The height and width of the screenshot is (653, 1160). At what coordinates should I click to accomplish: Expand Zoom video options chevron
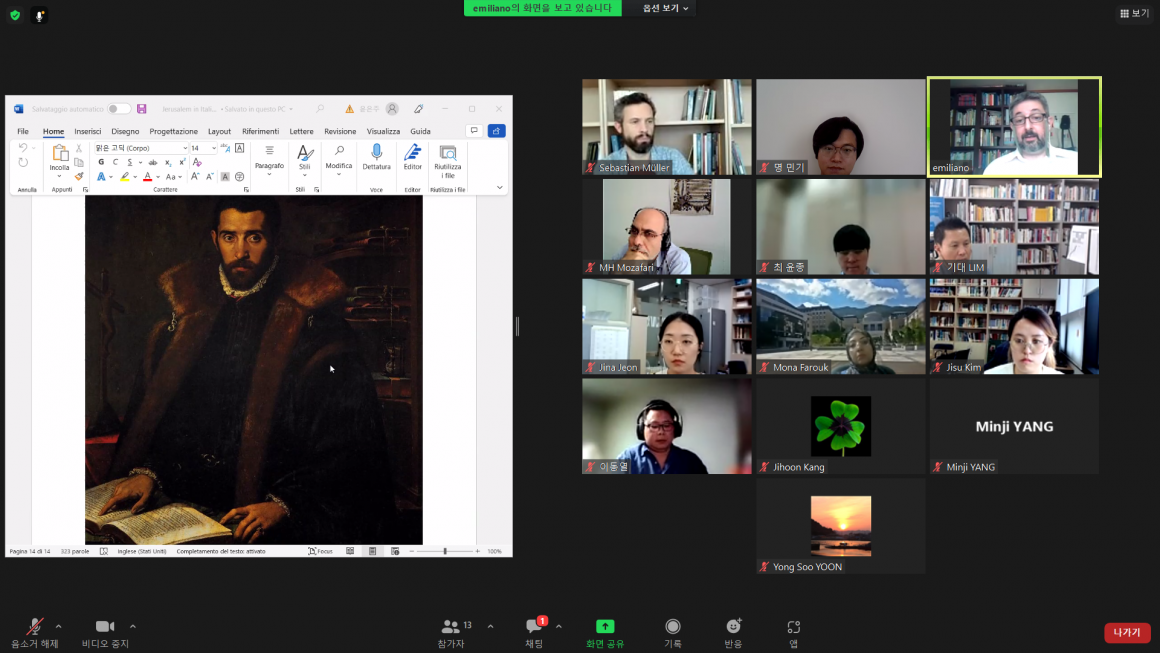[132, 626]
